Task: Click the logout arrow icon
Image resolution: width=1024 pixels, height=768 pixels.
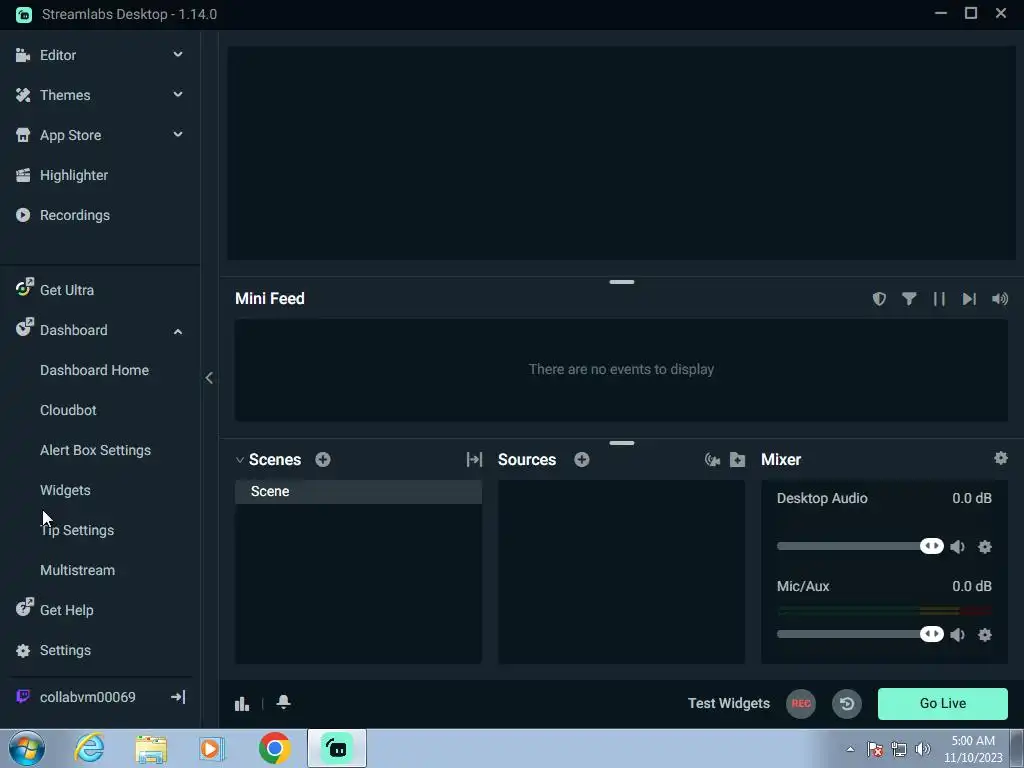Action: tap(178, 697)
